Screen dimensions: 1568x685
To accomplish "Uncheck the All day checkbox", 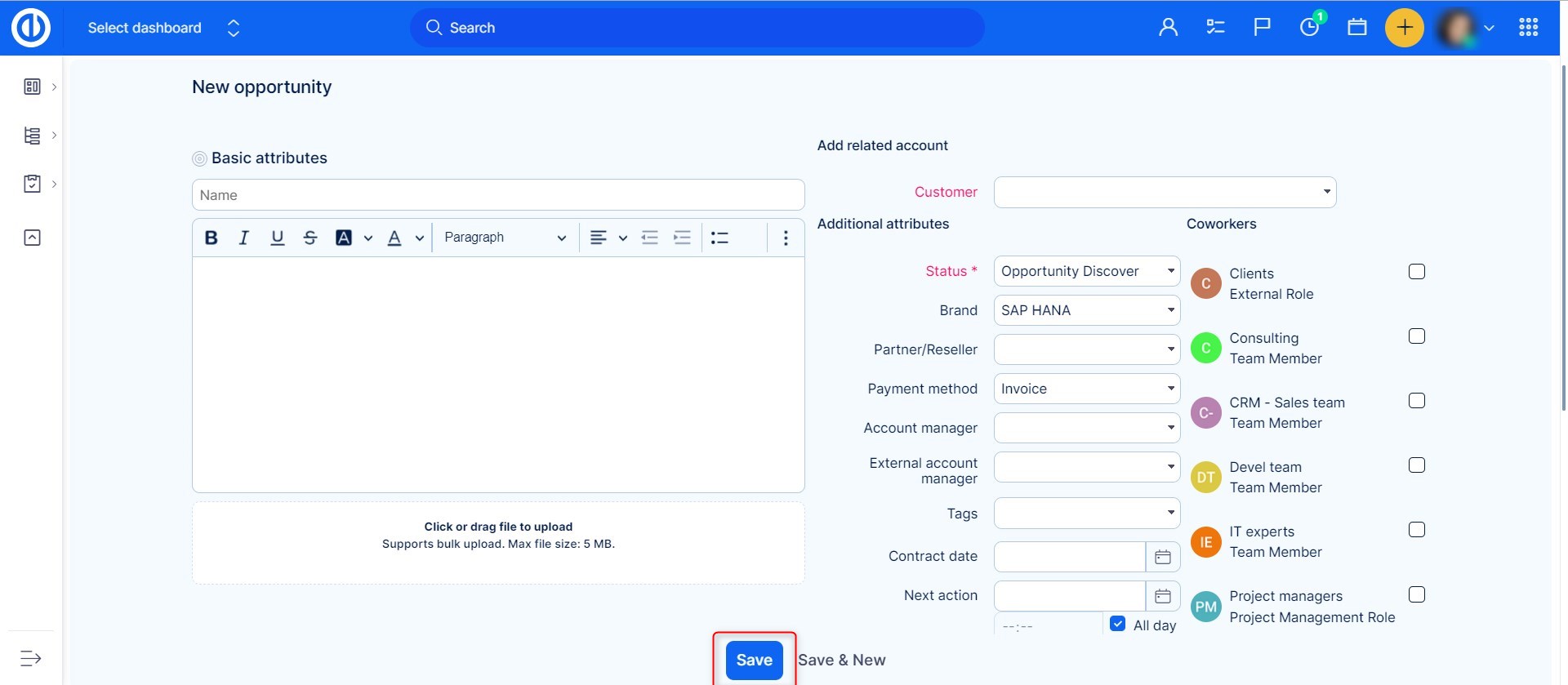I will (1118, 624).
